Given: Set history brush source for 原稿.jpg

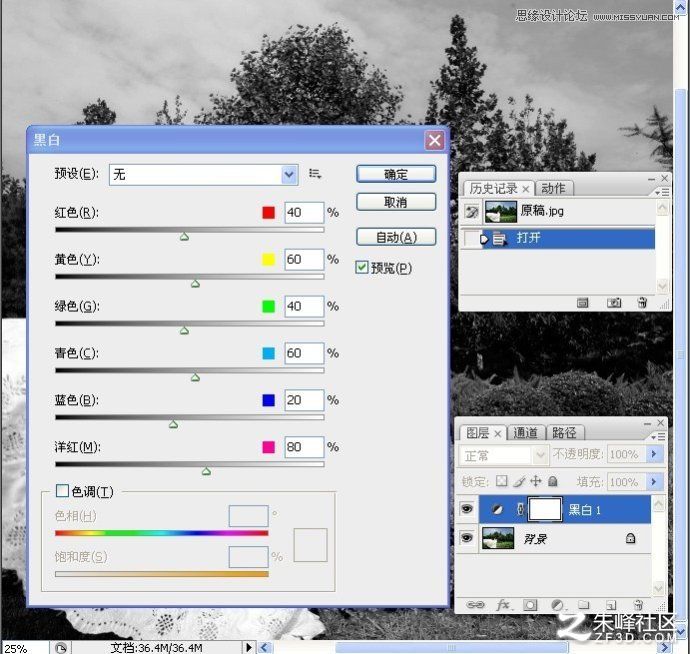Looking at the screenshot, I should (472, 212).
